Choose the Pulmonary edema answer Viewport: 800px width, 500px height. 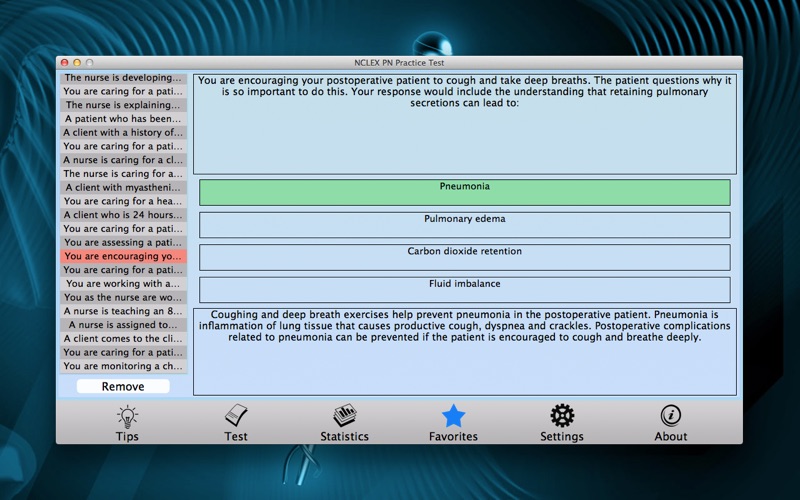[x=464, y=224]
